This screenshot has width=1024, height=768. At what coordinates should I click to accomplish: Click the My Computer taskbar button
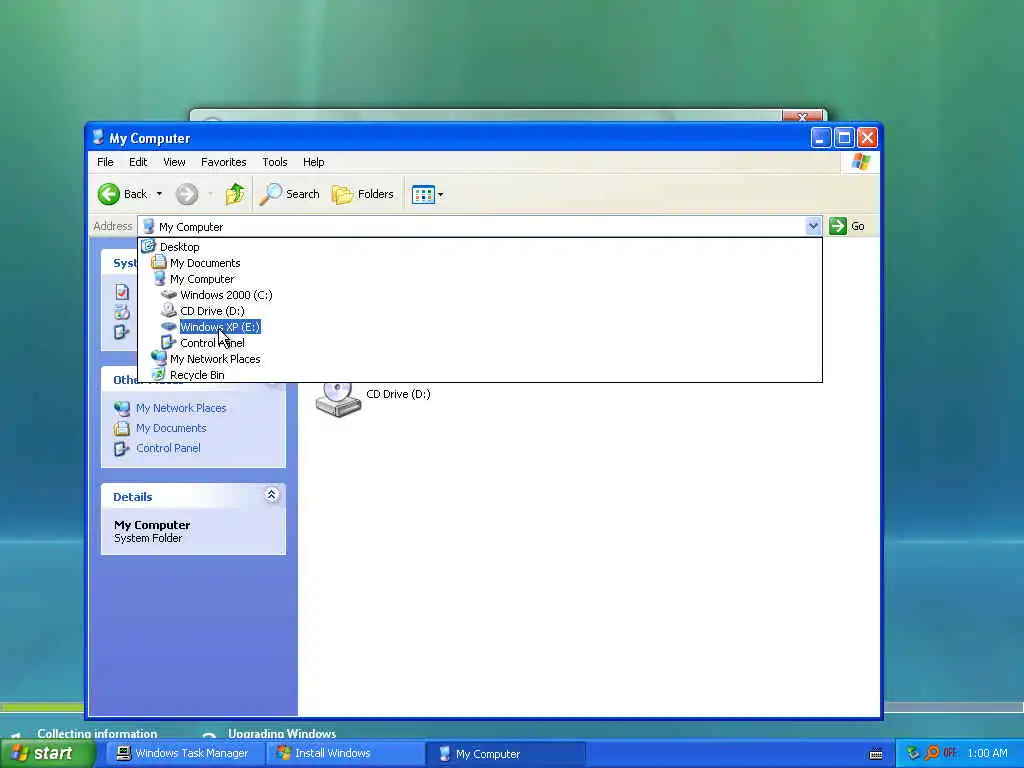click(505, 754)
